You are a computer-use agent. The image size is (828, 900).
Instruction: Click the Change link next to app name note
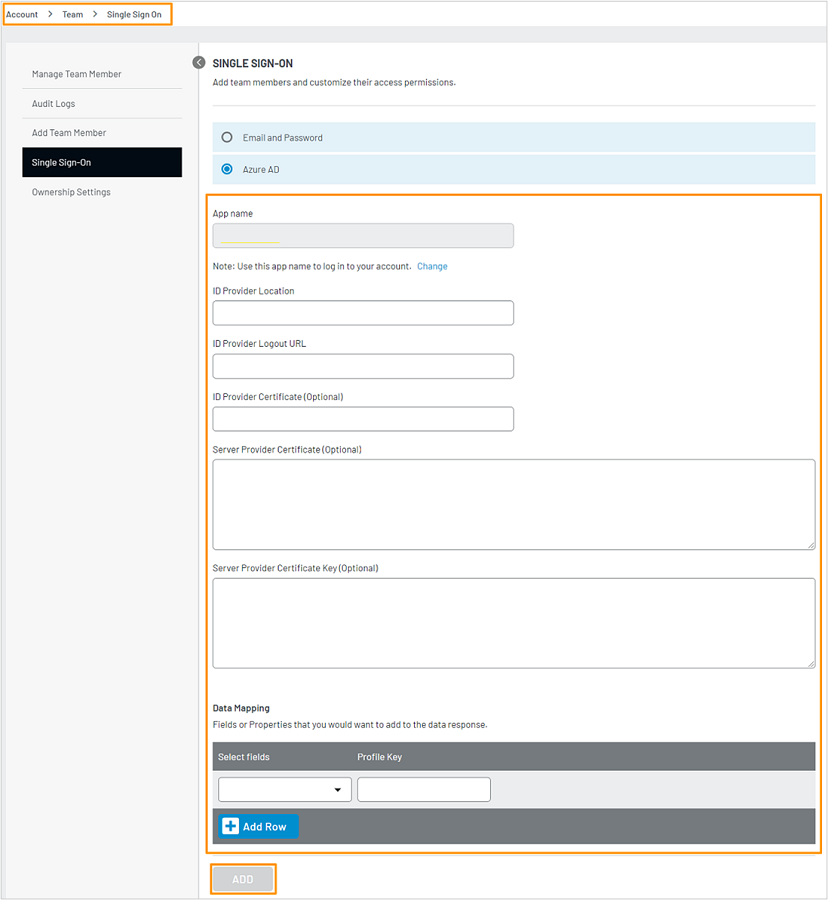point(432,266)
